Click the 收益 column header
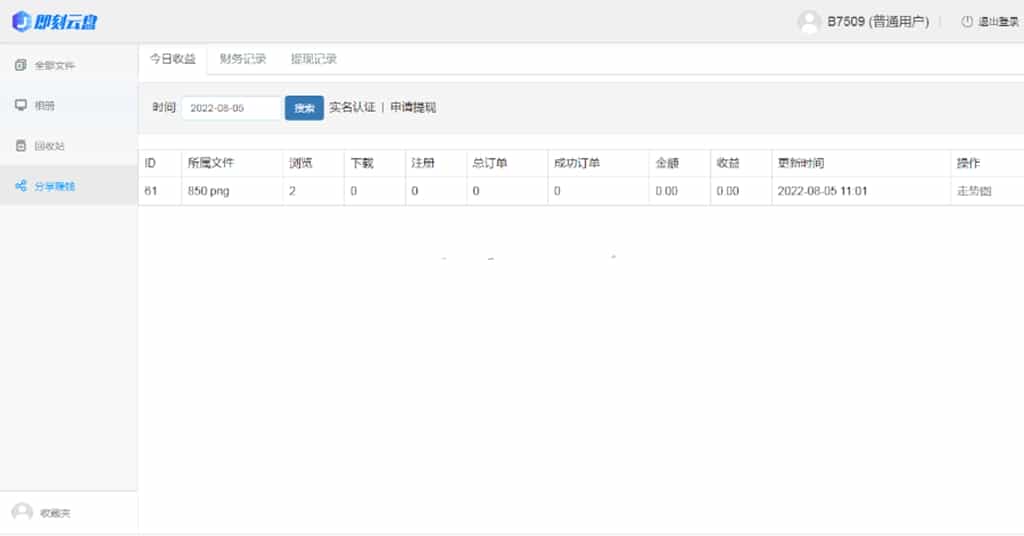Image resolution: width=1024 pixels, height=536 pixels. [741, 163]
